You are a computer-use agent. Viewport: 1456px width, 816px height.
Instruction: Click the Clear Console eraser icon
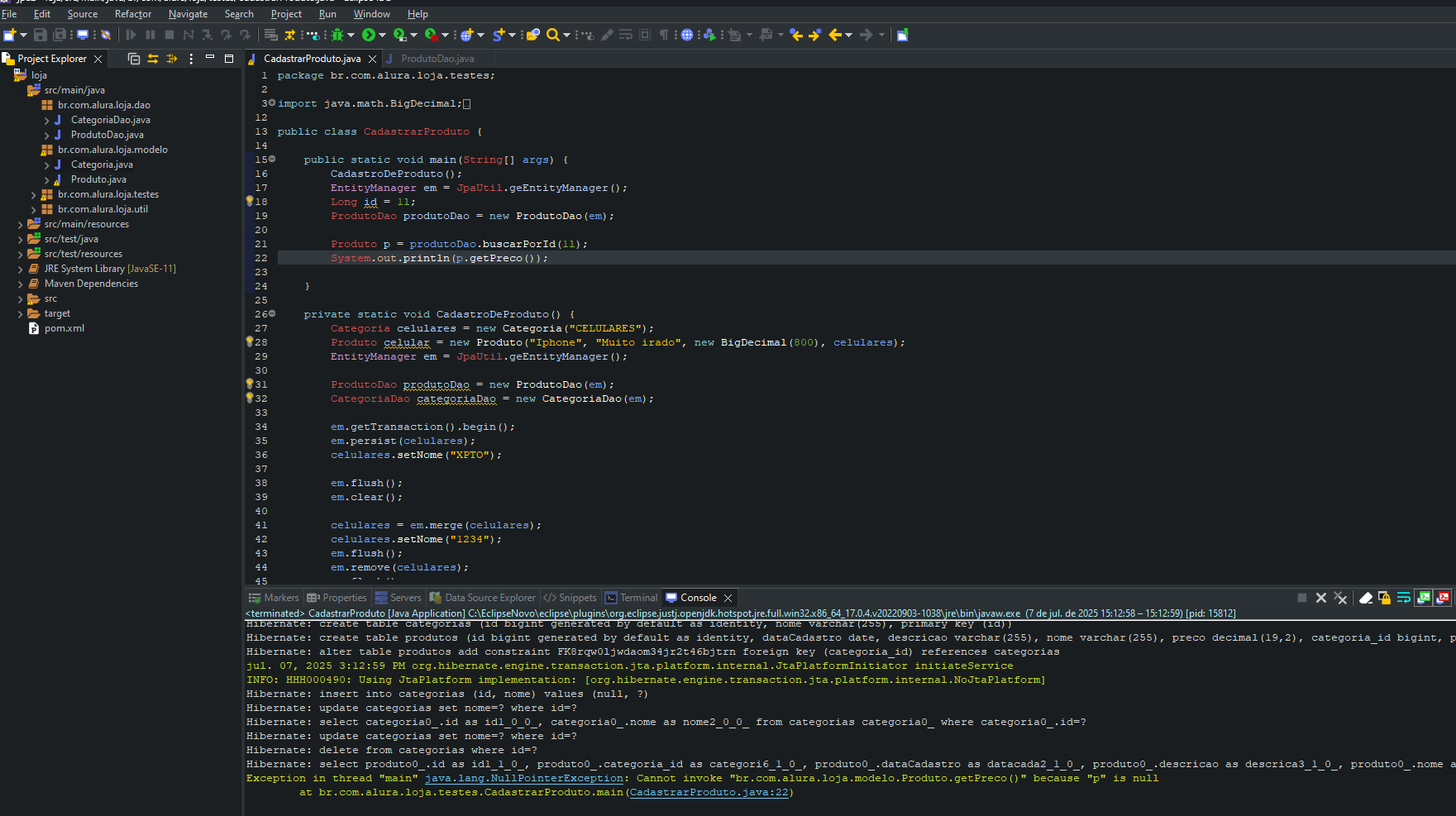(x=1366, y=598)
